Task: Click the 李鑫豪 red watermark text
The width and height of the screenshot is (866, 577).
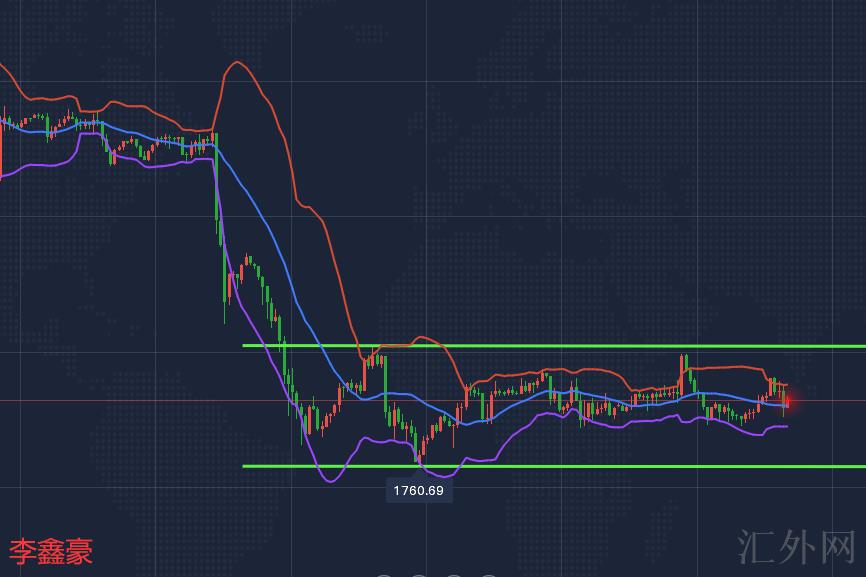Action: [x=51, y=552]
